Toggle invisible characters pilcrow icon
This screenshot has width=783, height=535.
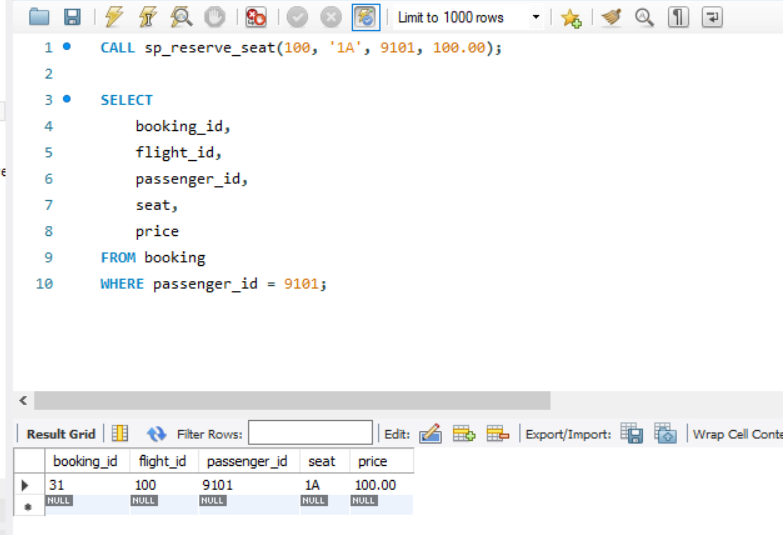point(678,17)
